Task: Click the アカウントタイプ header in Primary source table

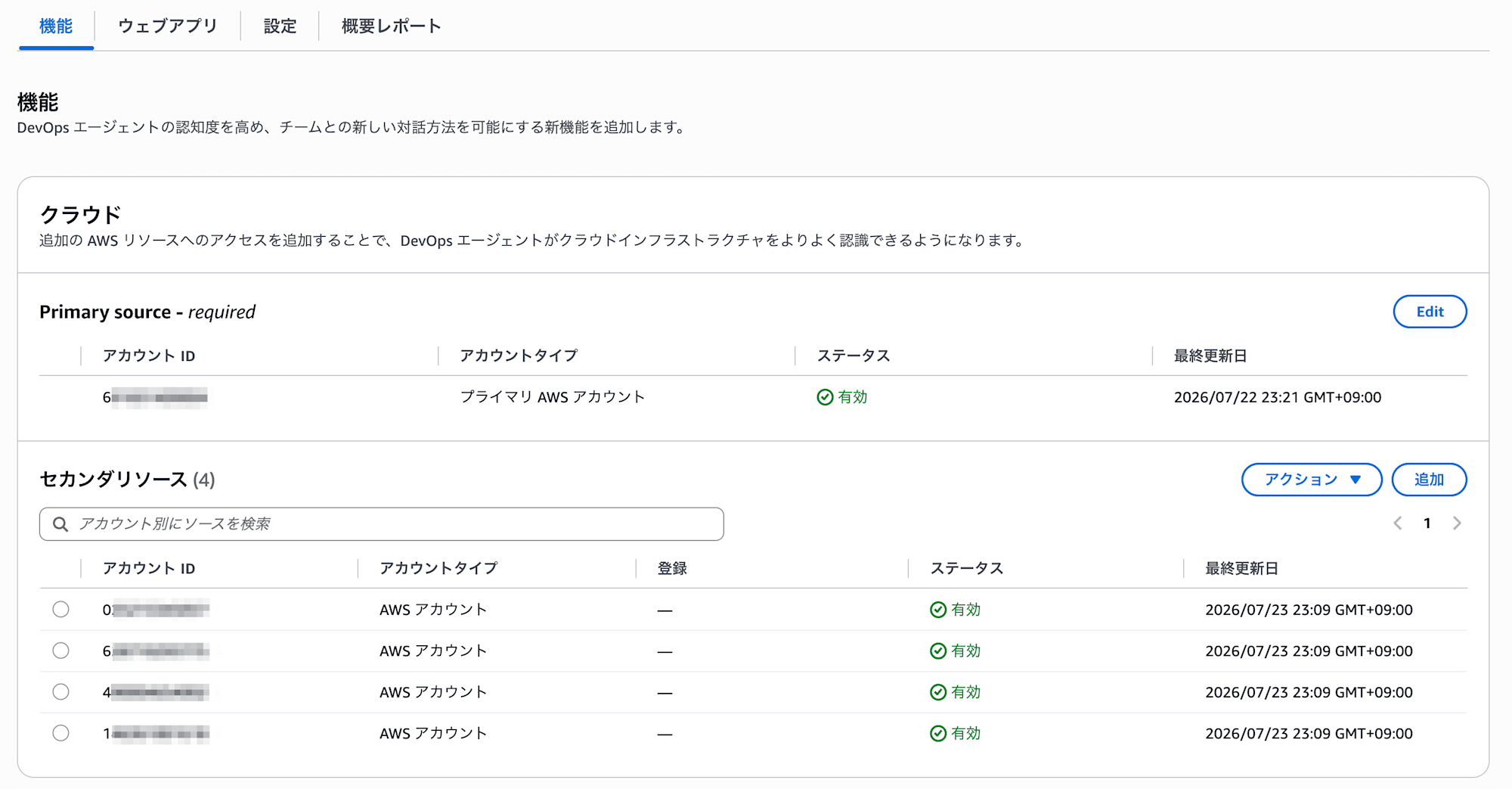Action: click(x=519, y=356)
